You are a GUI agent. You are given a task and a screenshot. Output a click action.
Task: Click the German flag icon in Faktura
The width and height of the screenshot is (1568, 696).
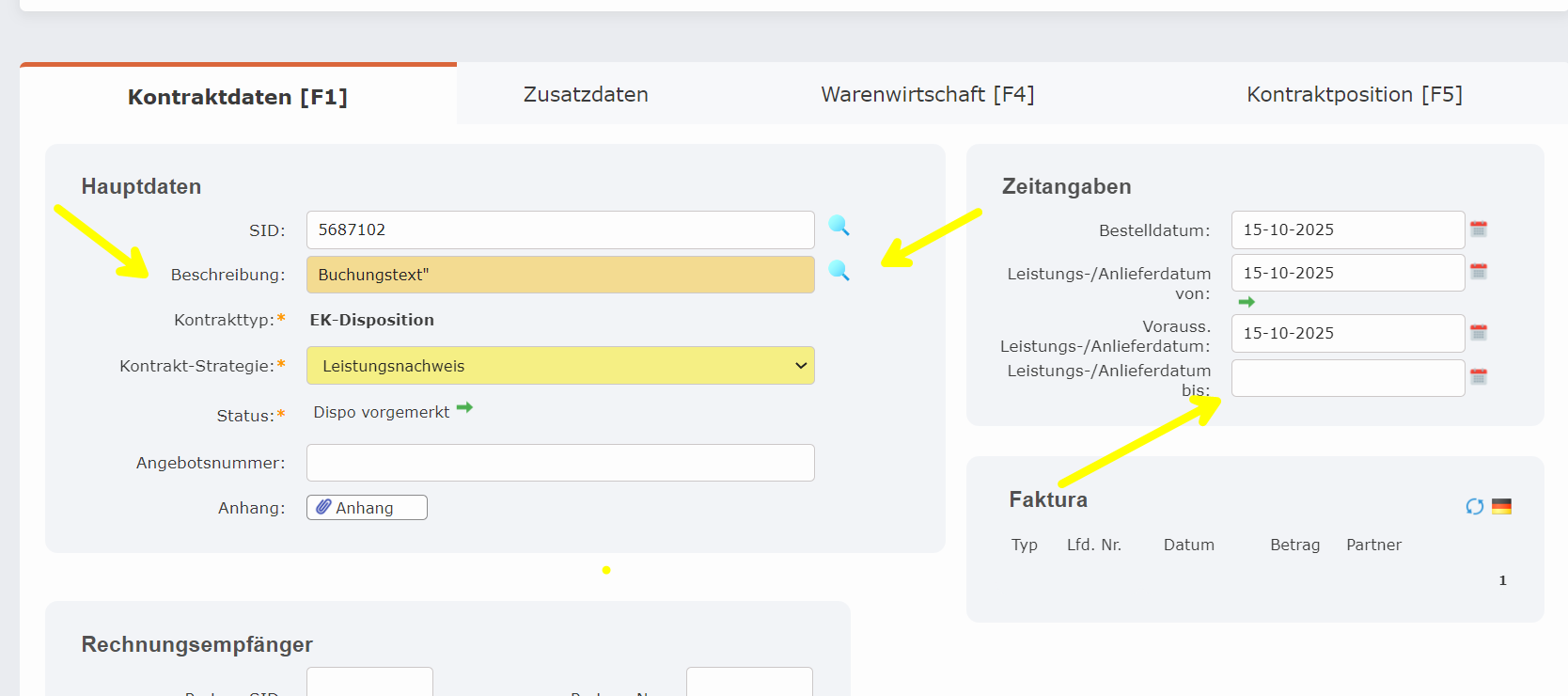point(1501,507)
